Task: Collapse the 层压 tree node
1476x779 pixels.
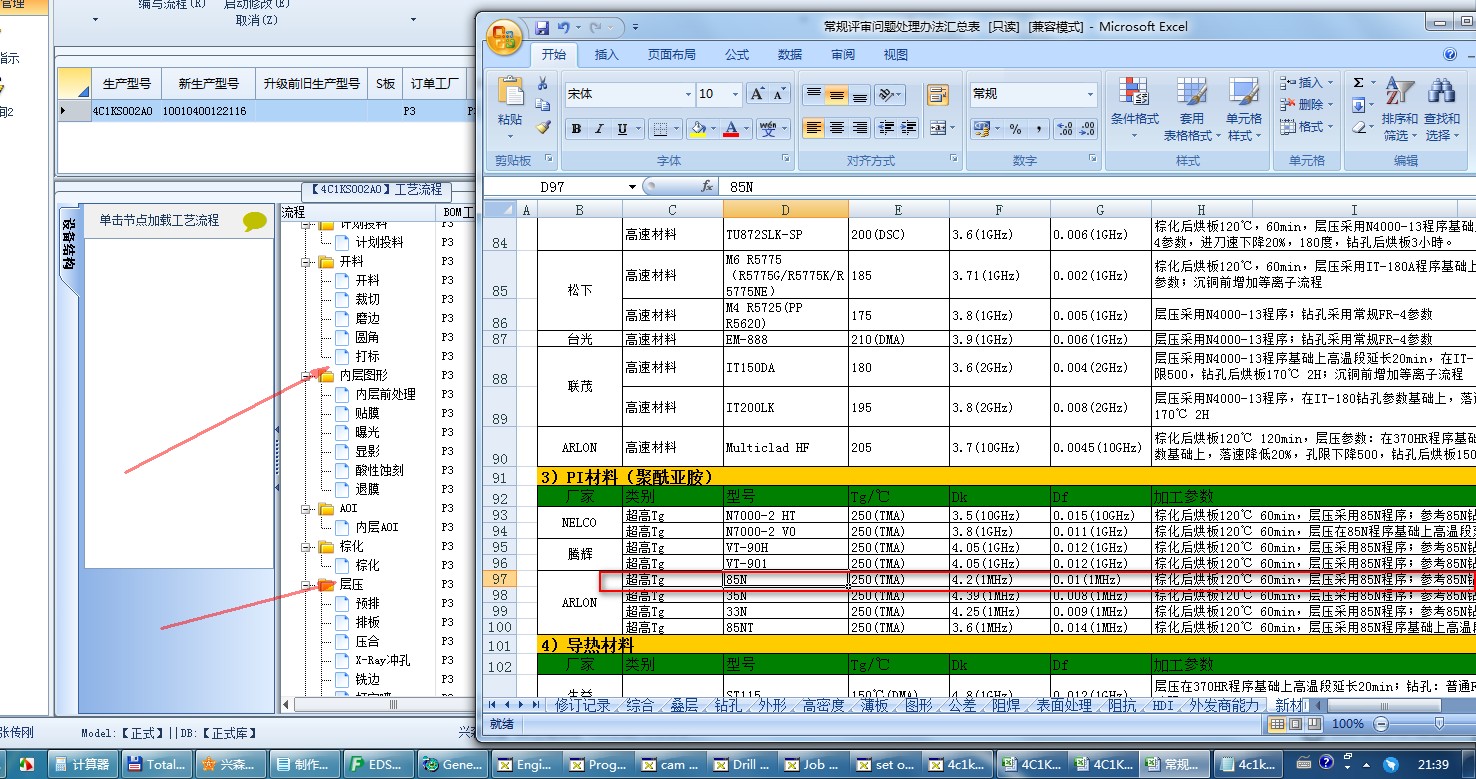Action: point(308,584)
